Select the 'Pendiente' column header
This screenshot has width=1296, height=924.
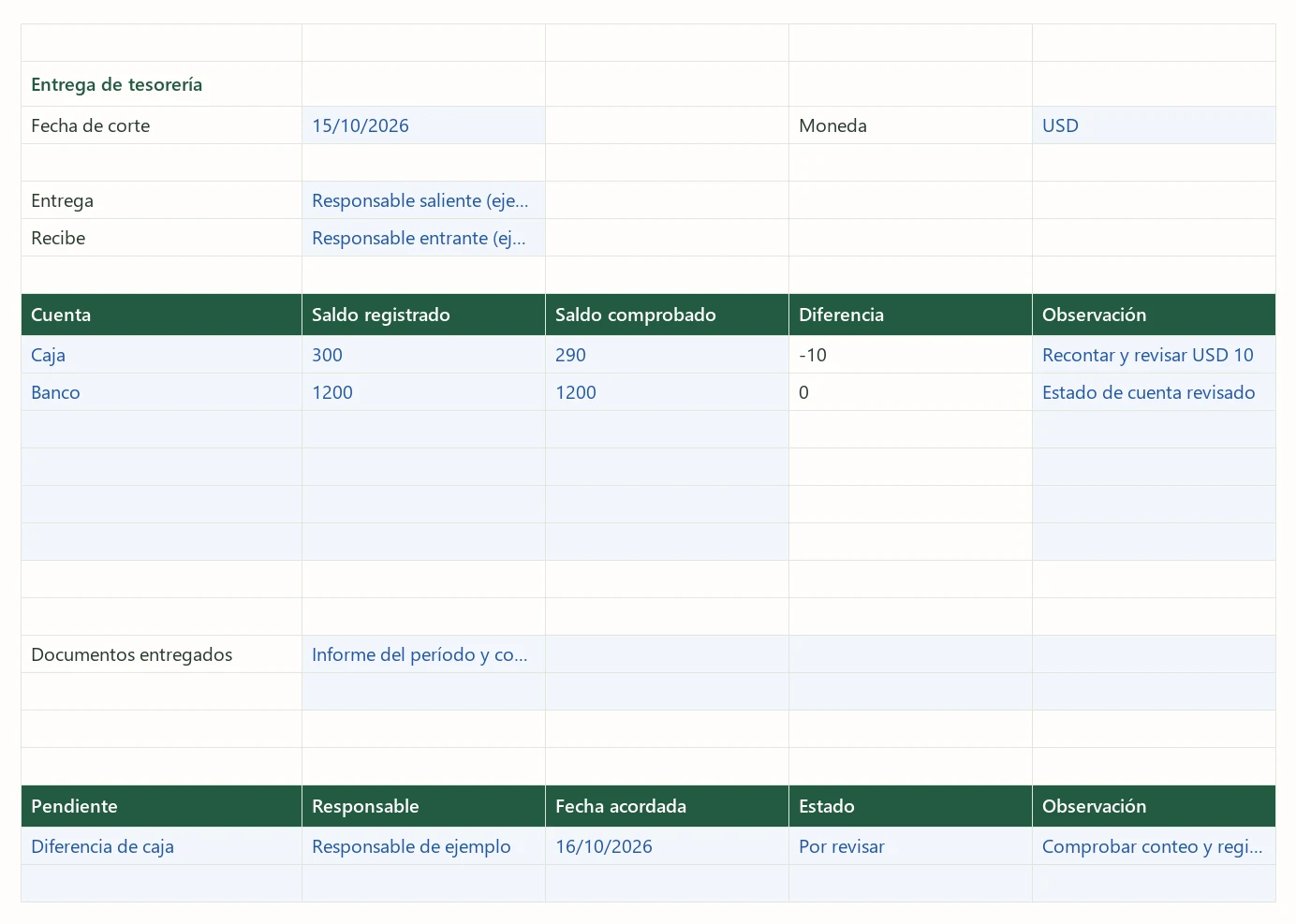[161, 806]
